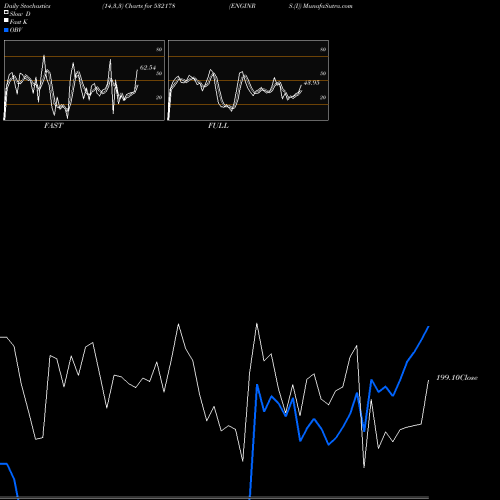Click the 43.93 value in FULL chart
The height and width of the screenshot is (500, 500).
tap(312, 83)
